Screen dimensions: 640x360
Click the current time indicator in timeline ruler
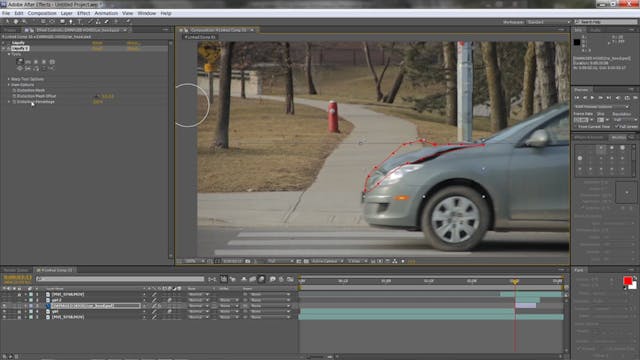pos(515,282)
